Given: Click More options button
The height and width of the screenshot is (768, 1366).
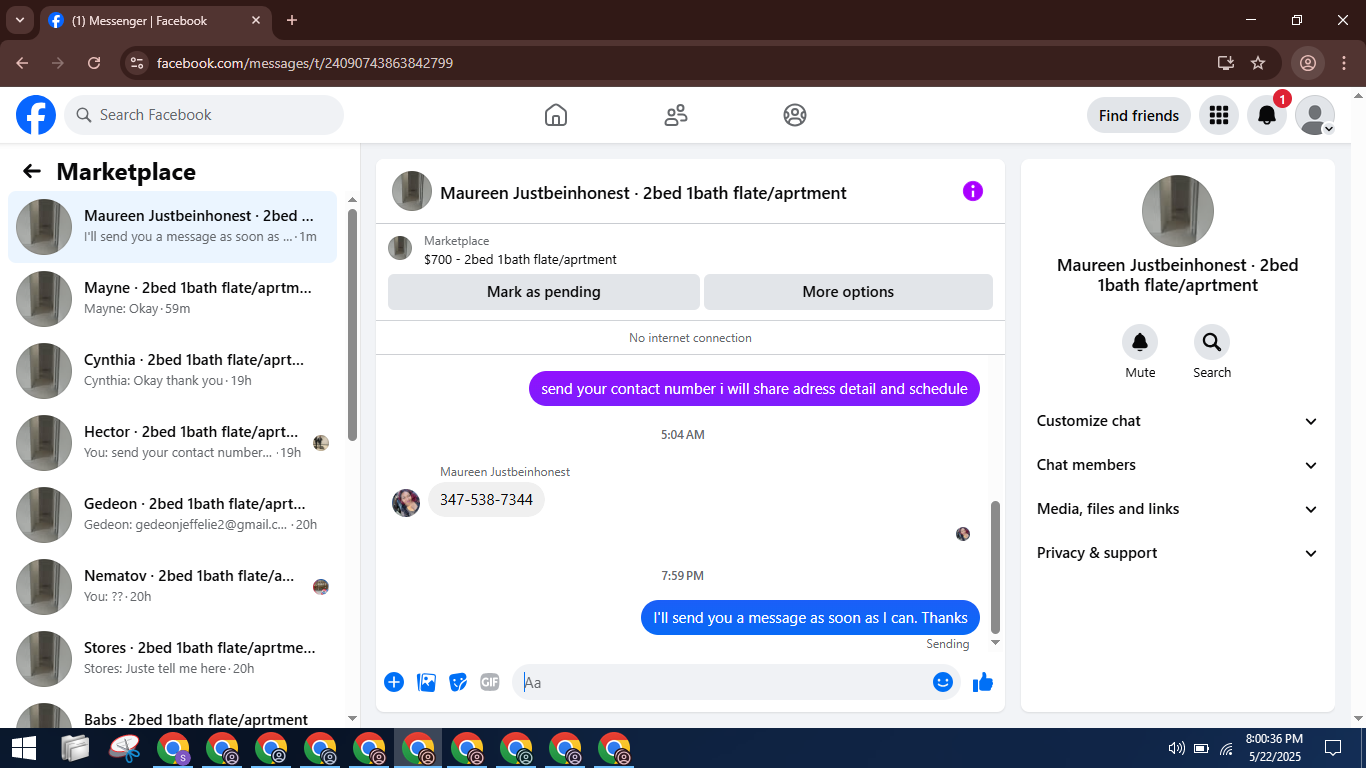Looking at the screenshot, I should tap(848, 292).
